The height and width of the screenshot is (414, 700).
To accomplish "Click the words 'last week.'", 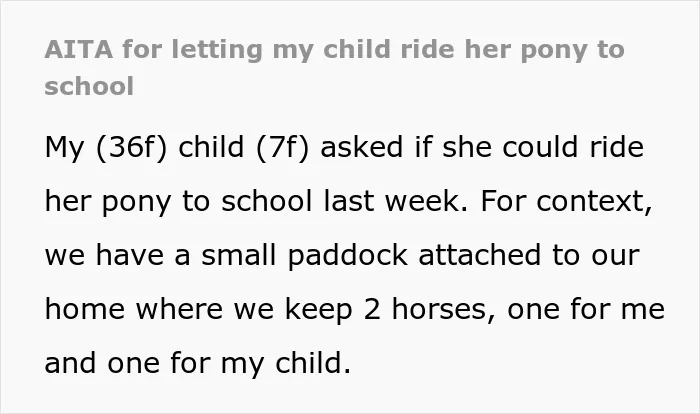I will pos(396,201).
